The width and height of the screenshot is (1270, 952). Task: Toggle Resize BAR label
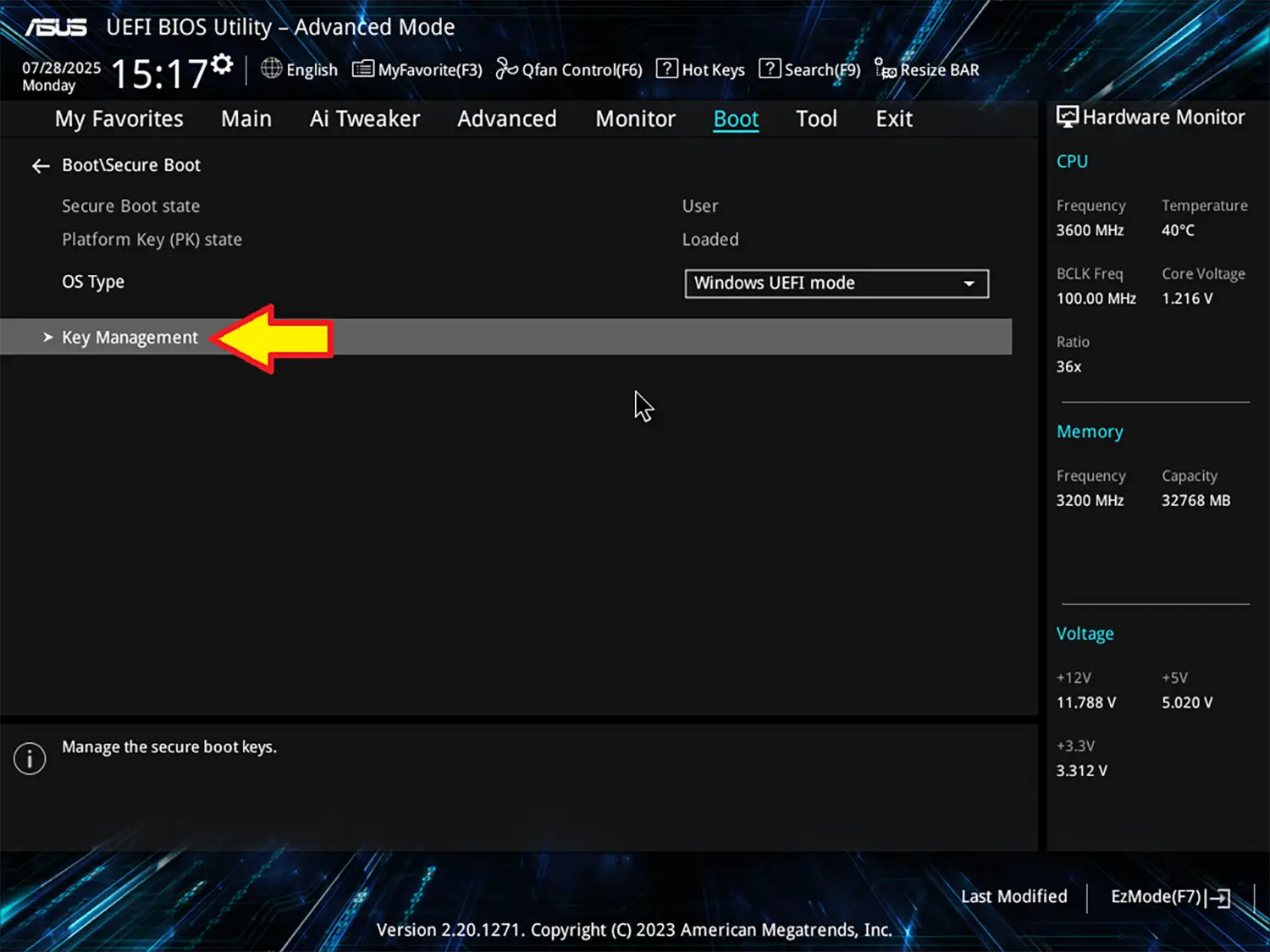(940, 70)
